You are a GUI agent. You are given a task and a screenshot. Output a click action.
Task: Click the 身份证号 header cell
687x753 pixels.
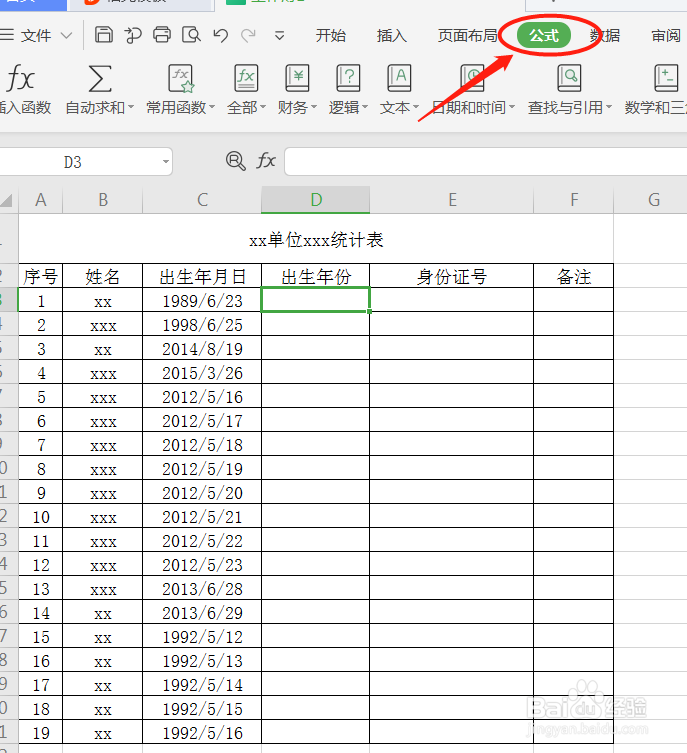tap(452, 276)
